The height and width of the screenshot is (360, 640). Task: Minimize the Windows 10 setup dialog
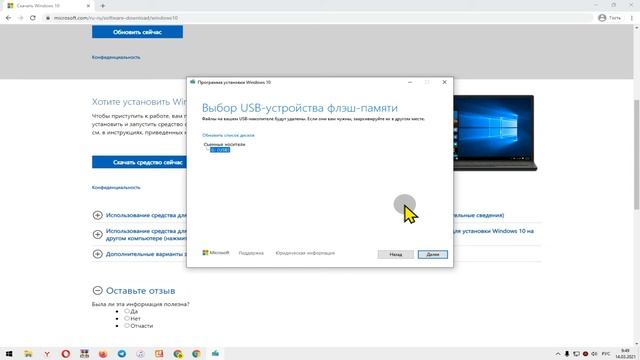(410, 82)
